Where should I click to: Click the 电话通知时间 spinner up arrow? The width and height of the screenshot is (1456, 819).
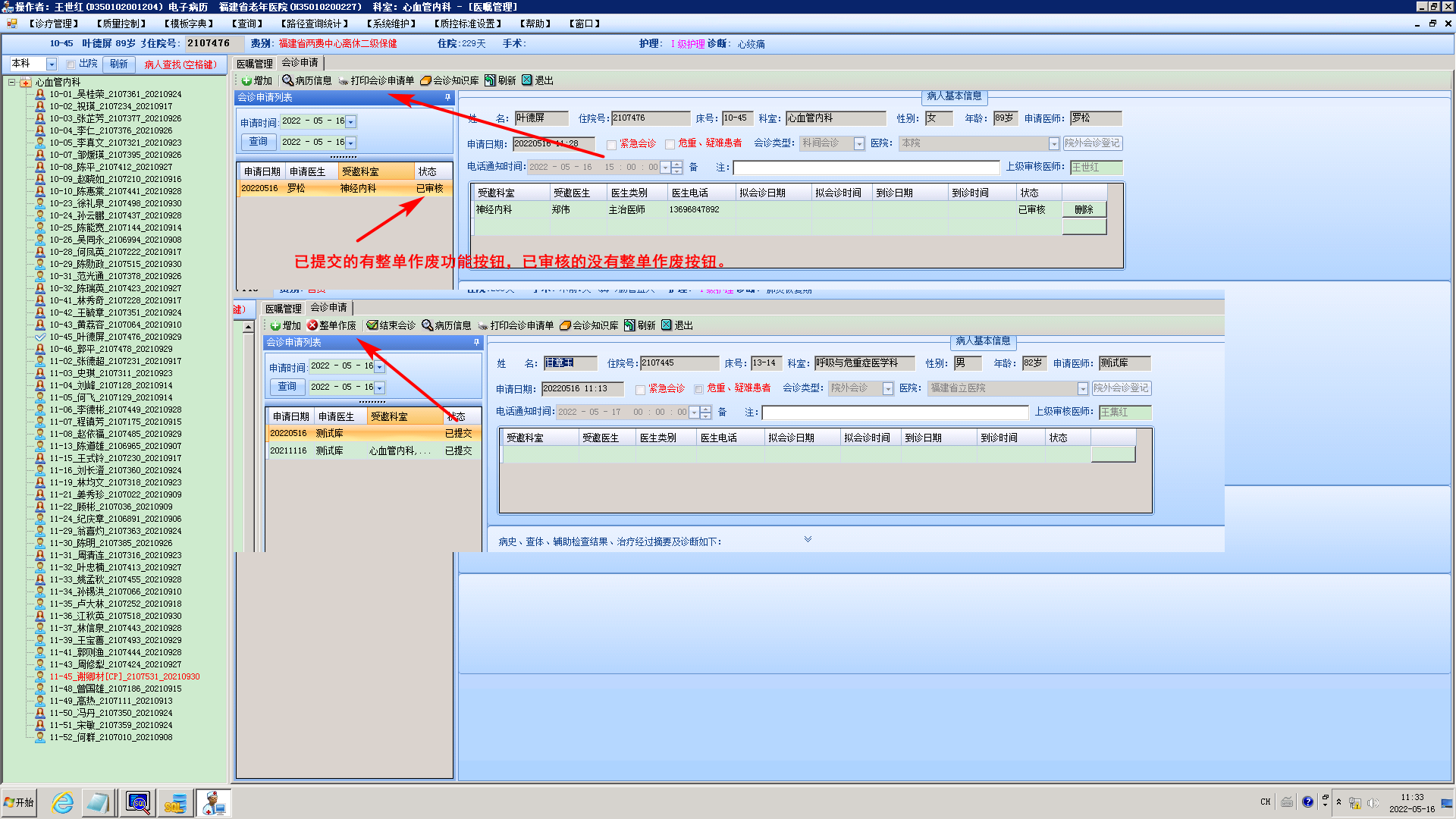coord(677,163)
